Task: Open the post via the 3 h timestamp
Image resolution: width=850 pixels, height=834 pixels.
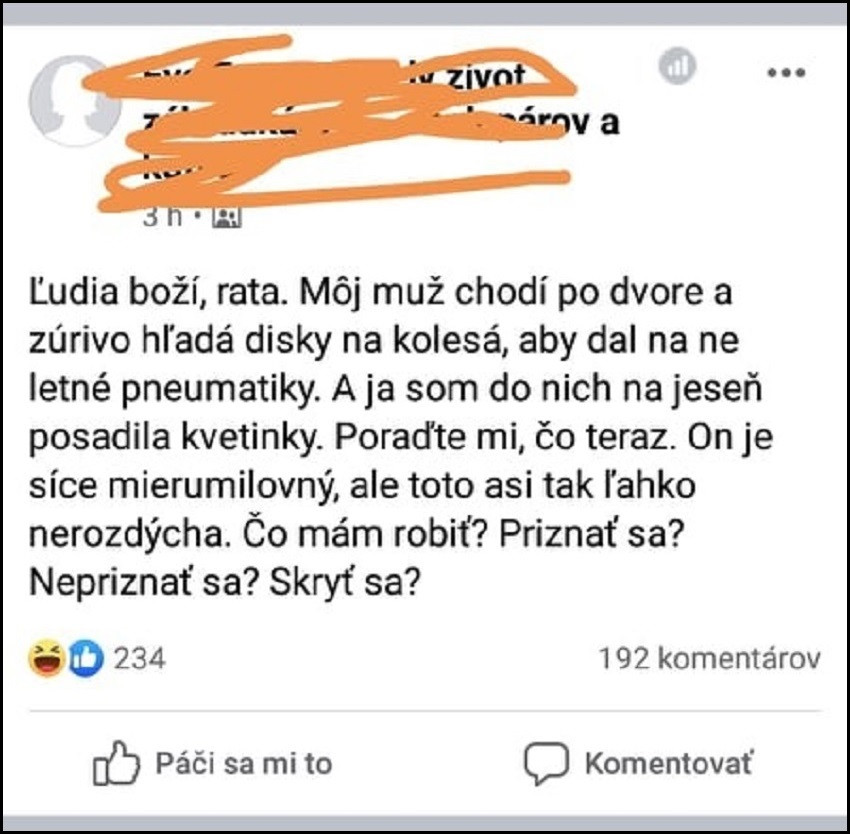Action: pos(162,217)
